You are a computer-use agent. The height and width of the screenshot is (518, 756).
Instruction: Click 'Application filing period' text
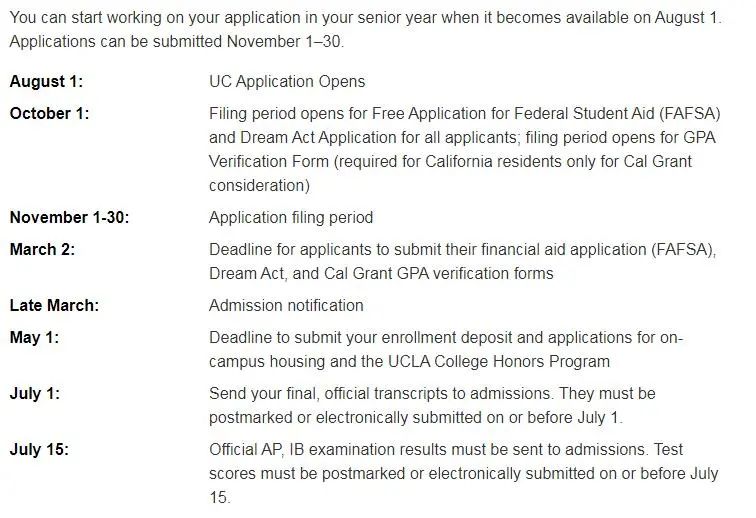click(291, 218)
